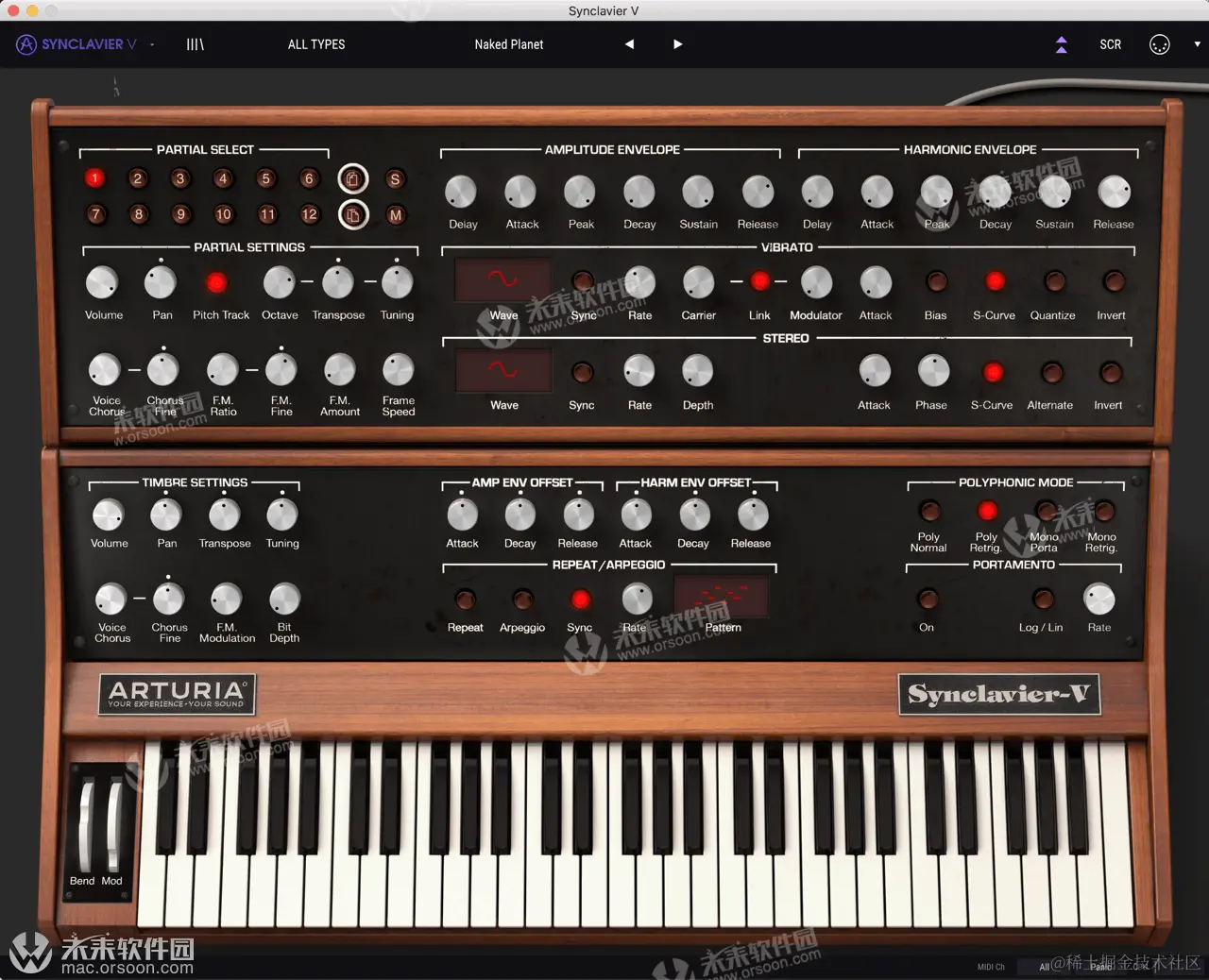Mute the partial with M button

[395, 214]
